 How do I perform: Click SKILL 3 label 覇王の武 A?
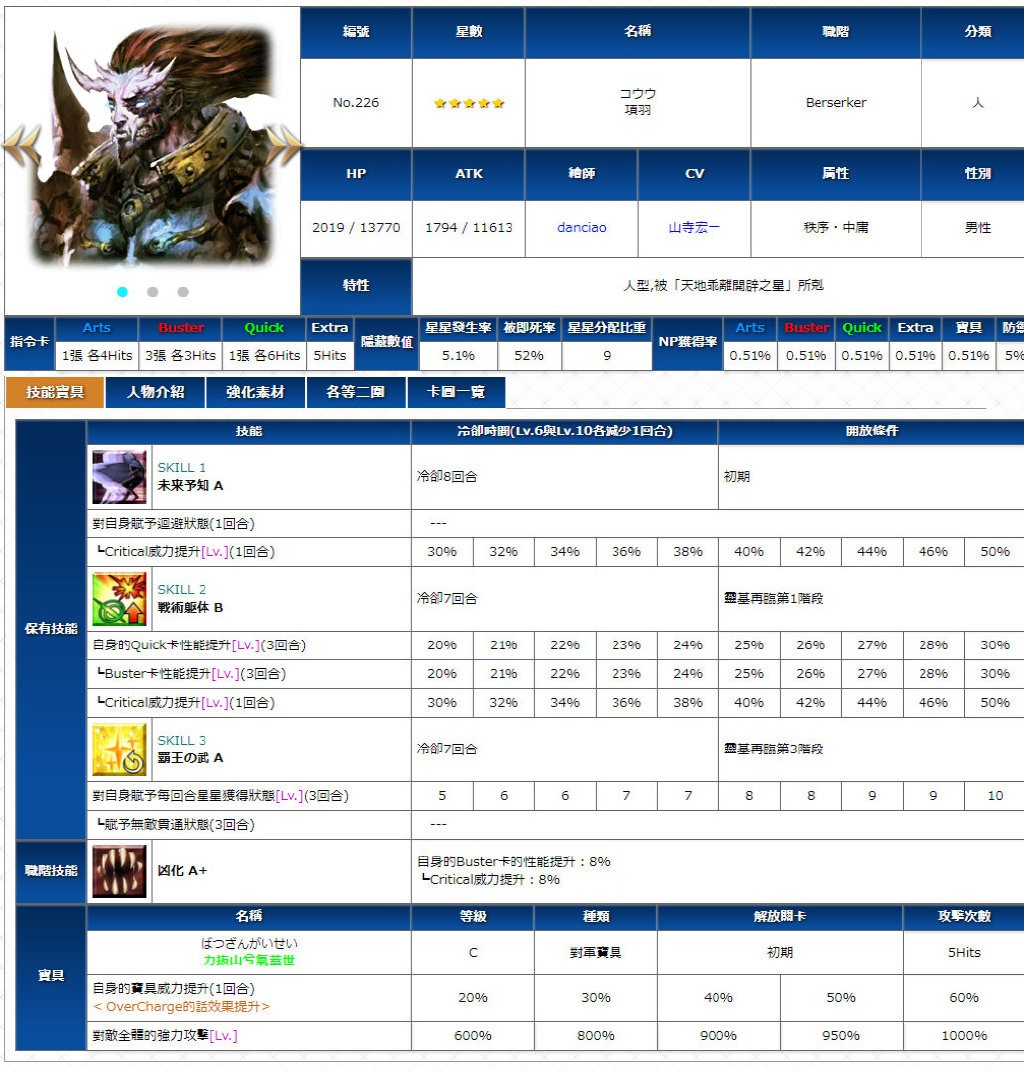pos(190,757)
